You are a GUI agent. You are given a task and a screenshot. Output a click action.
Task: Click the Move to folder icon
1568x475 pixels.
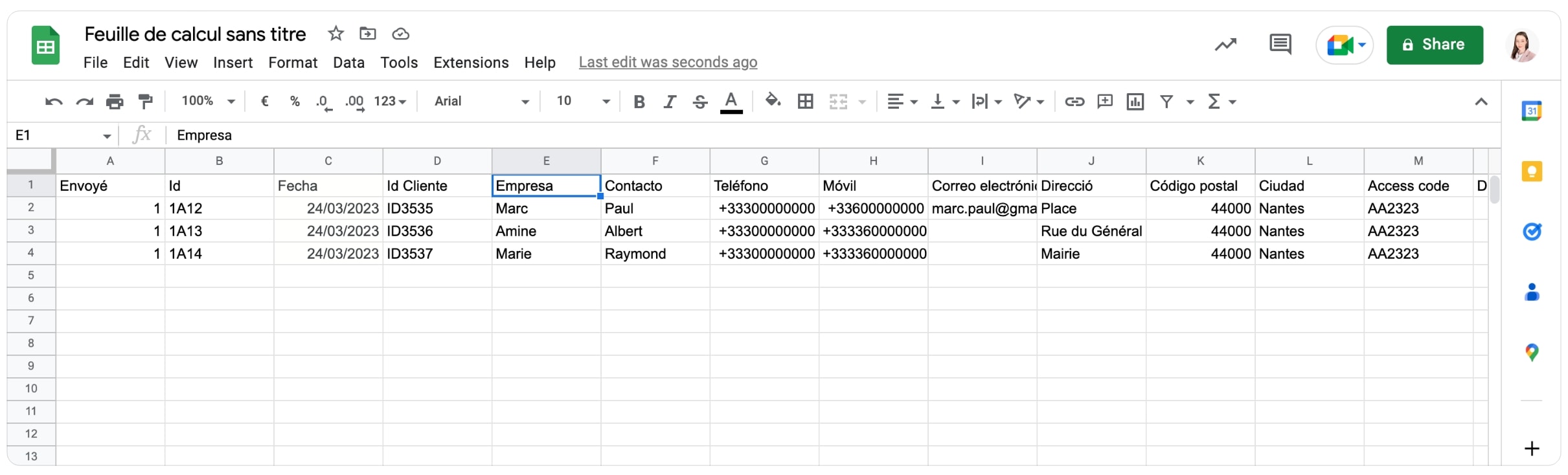pos(368,34)
